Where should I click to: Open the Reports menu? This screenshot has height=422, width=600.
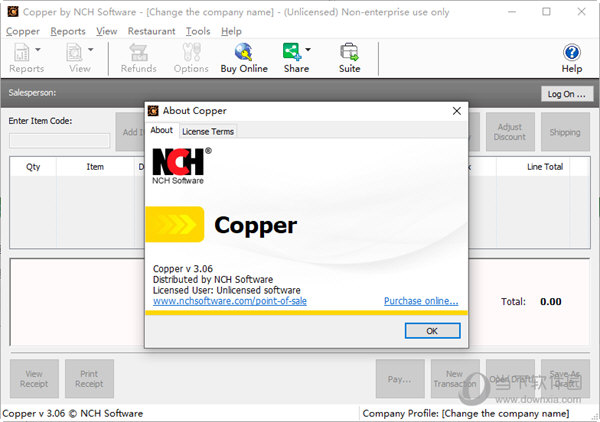coord(68,31)
